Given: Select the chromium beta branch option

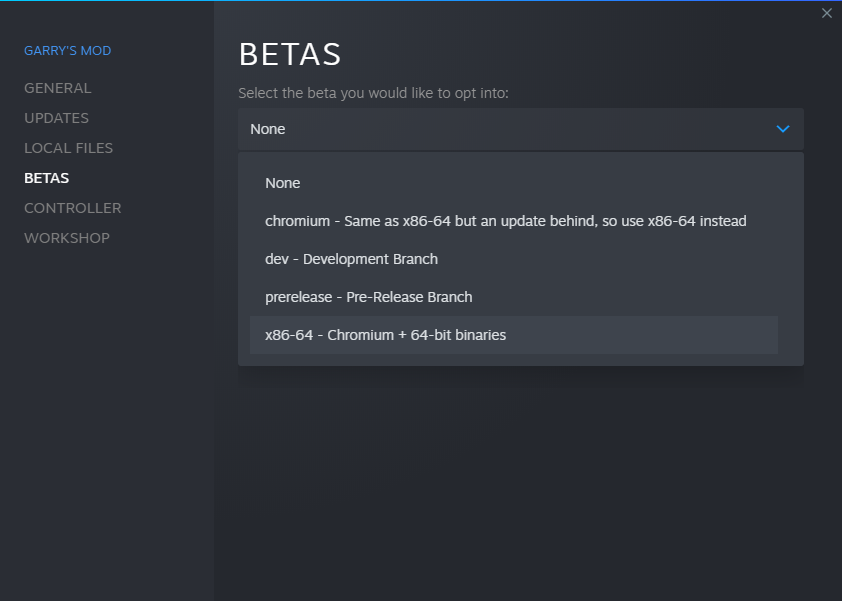Looking at the screenshot, I should (513, 221).
